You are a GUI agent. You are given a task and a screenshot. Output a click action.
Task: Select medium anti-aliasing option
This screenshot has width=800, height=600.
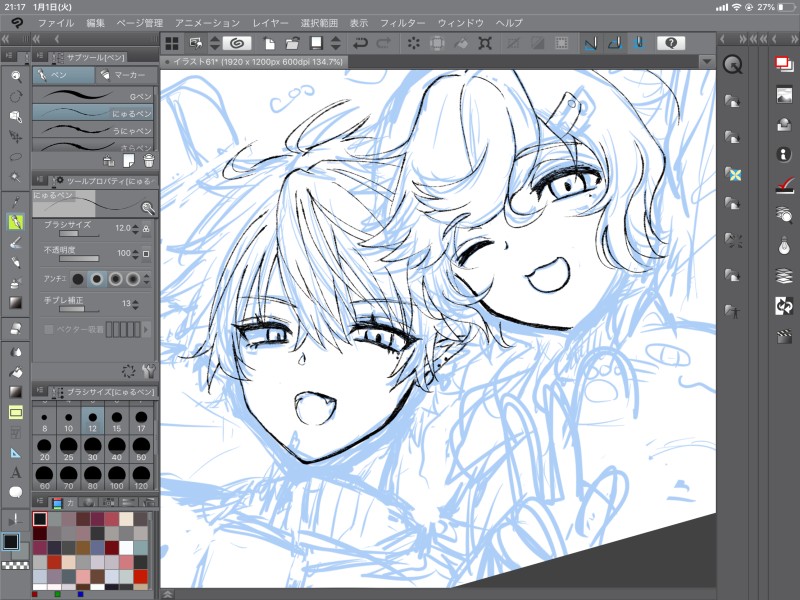[x=115, y=279]
